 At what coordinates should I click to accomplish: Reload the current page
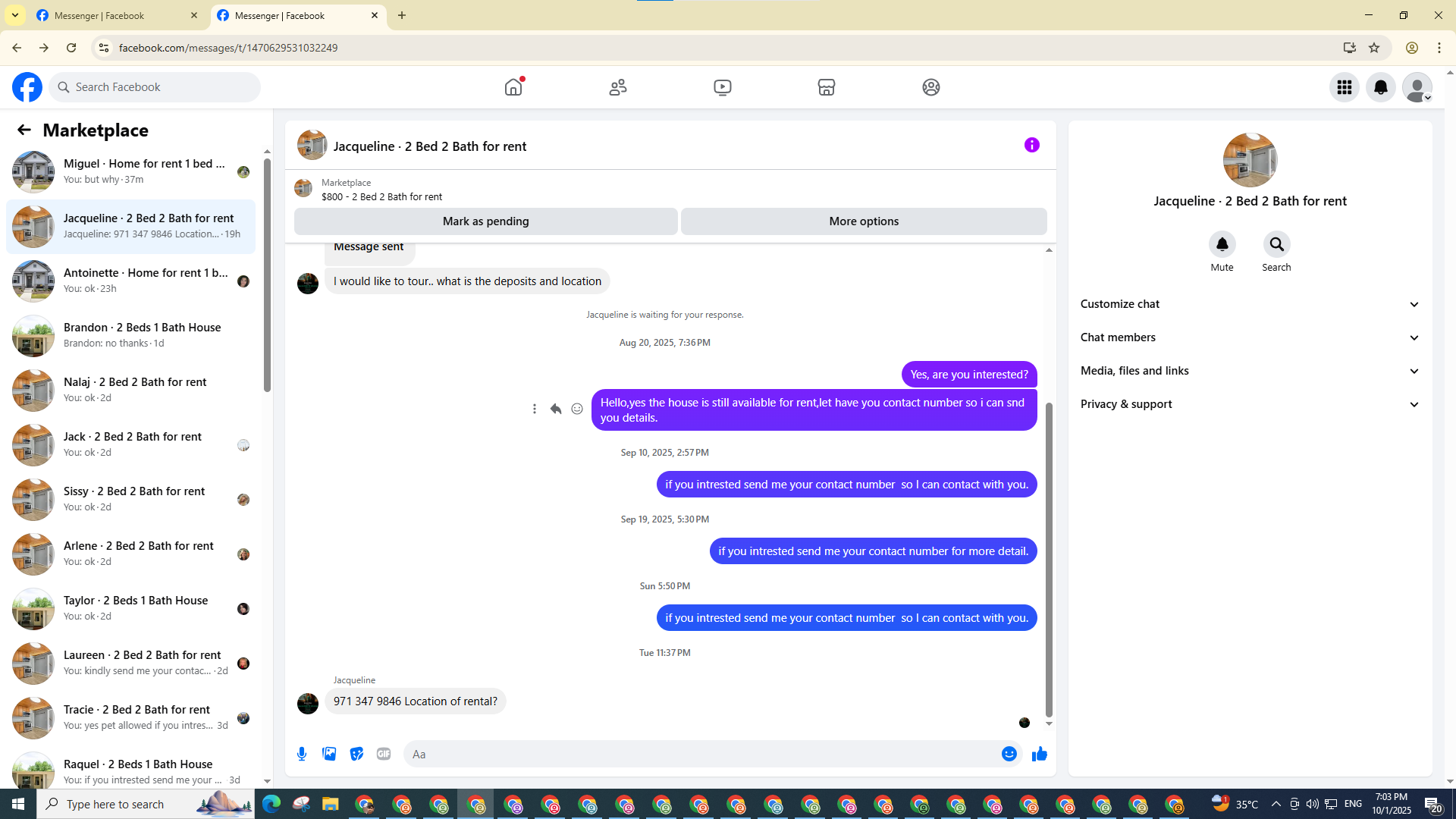click(x=71, y=48)
